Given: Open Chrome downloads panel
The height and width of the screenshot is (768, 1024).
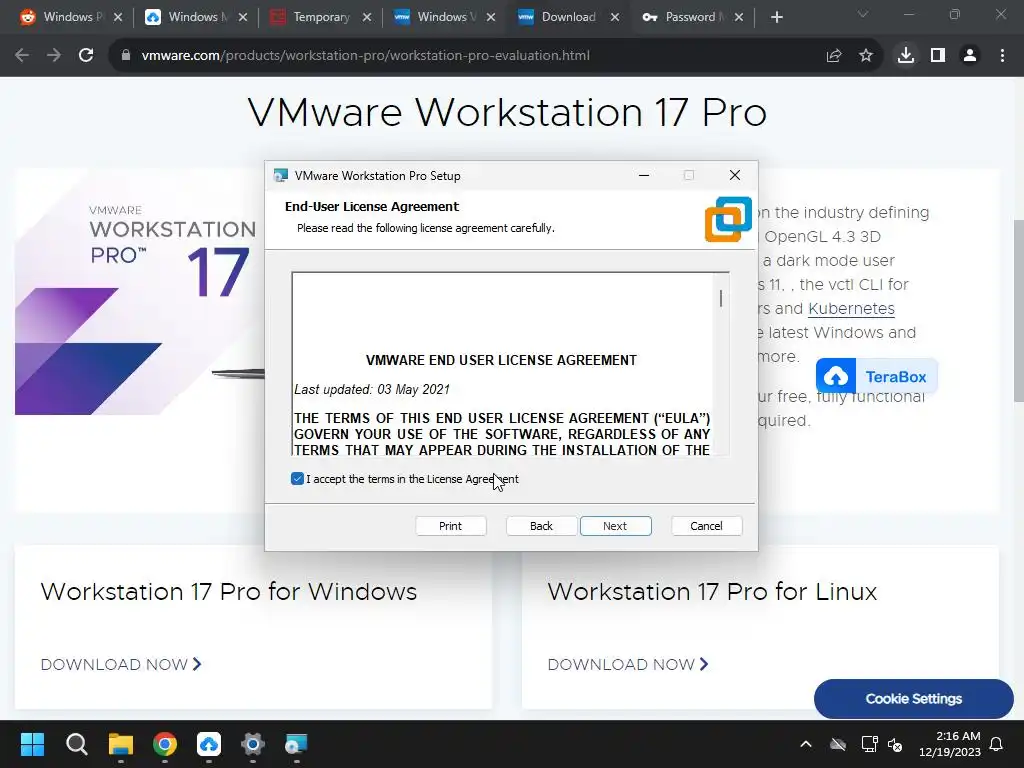Looking at the screenshot, I should click(x=906, y=56).
